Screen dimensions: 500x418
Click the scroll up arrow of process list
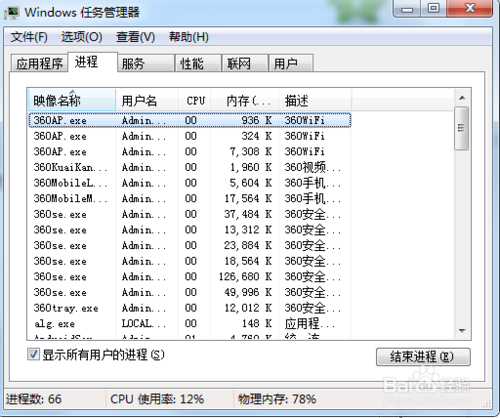(462, 98)
